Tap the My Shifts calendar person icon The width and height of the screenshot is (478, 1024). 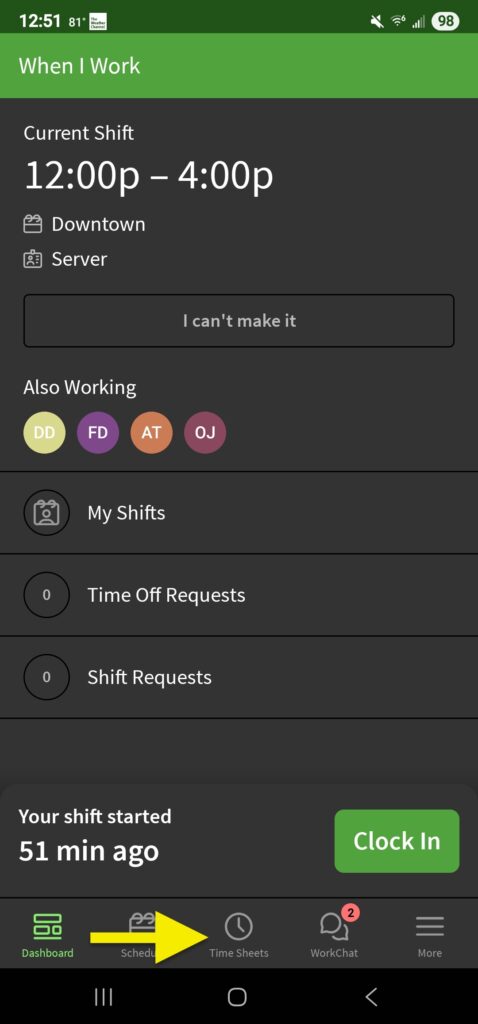(46, 513)
